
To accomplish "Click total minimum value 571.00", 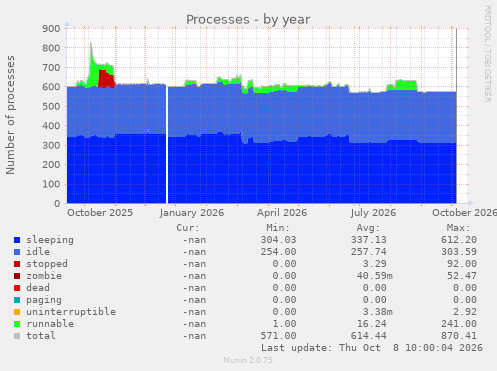I will 278,336.
